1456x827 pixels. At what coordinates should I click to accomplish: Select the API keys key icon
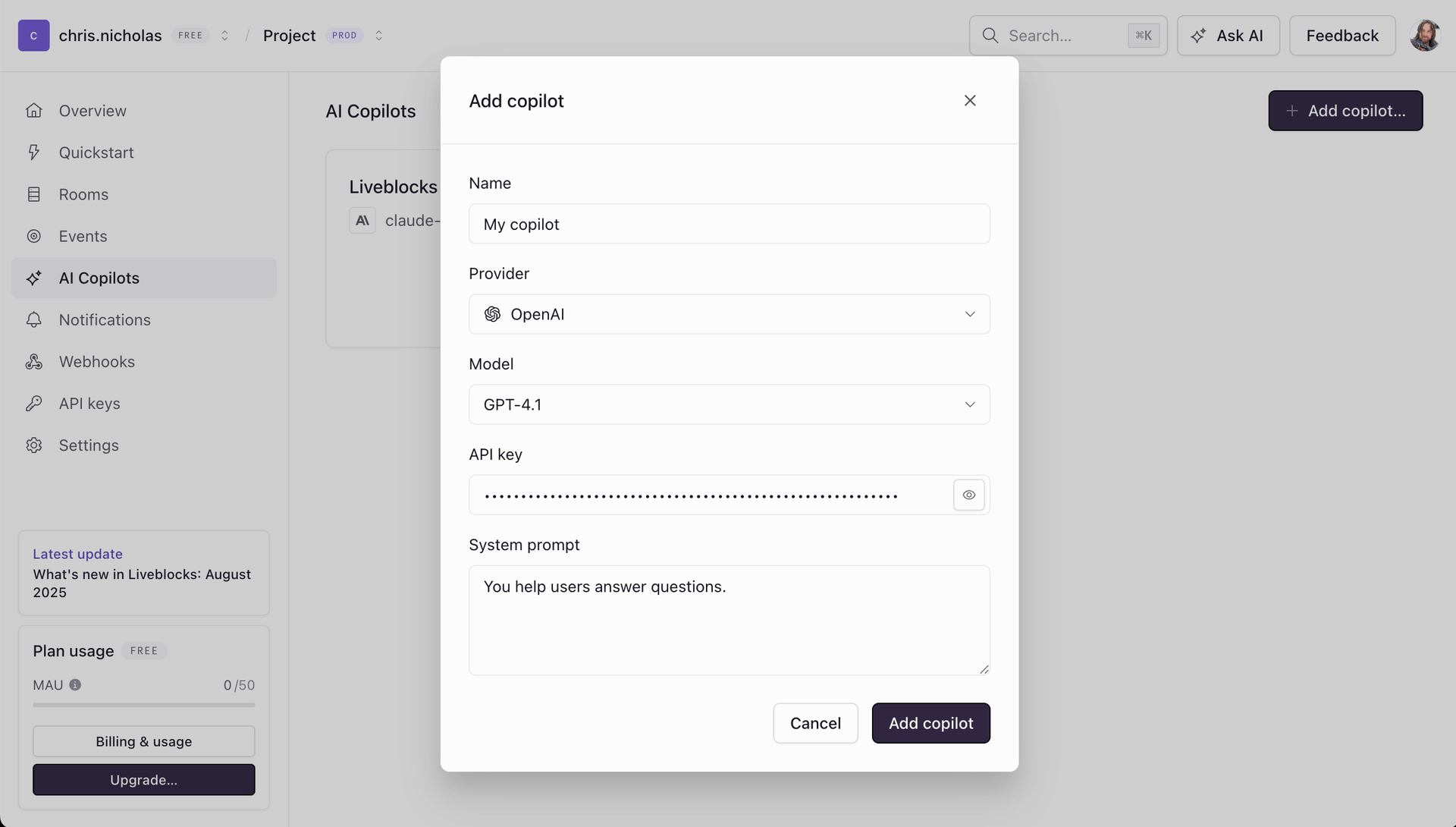pos(34,403)
